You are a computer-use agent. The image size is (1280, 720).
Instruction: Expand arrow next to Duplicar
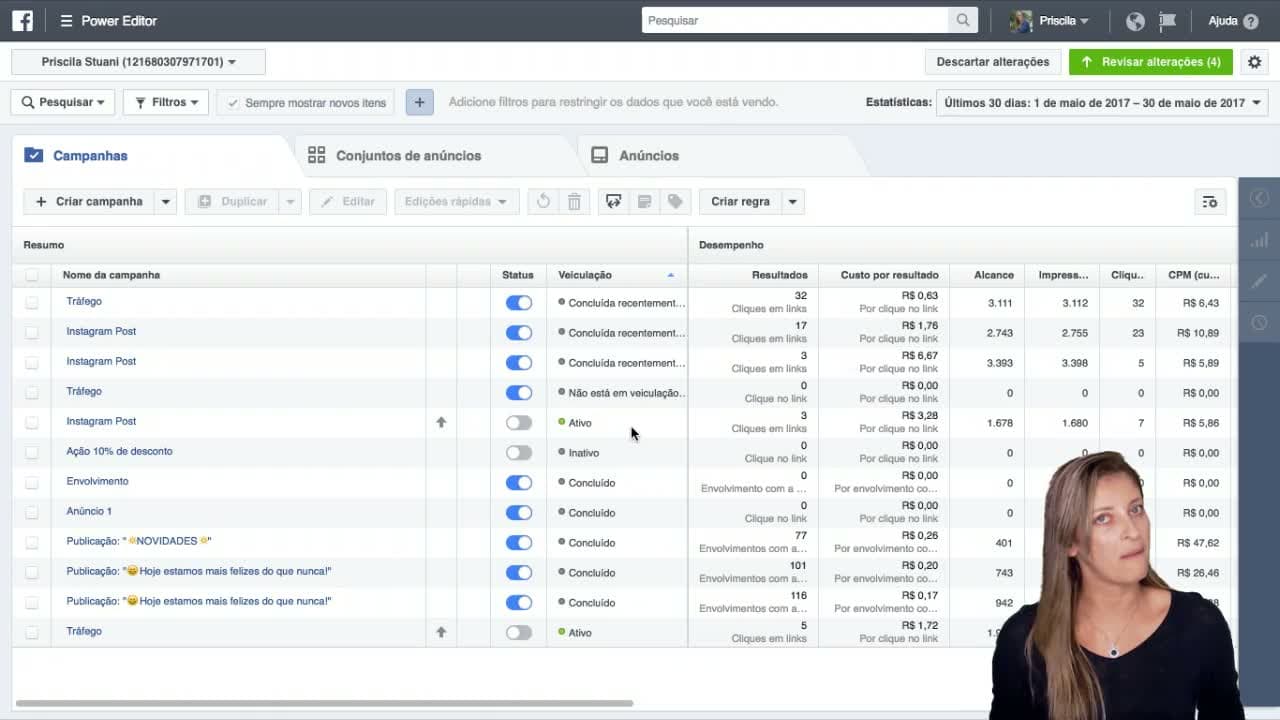tap(290, 202)
